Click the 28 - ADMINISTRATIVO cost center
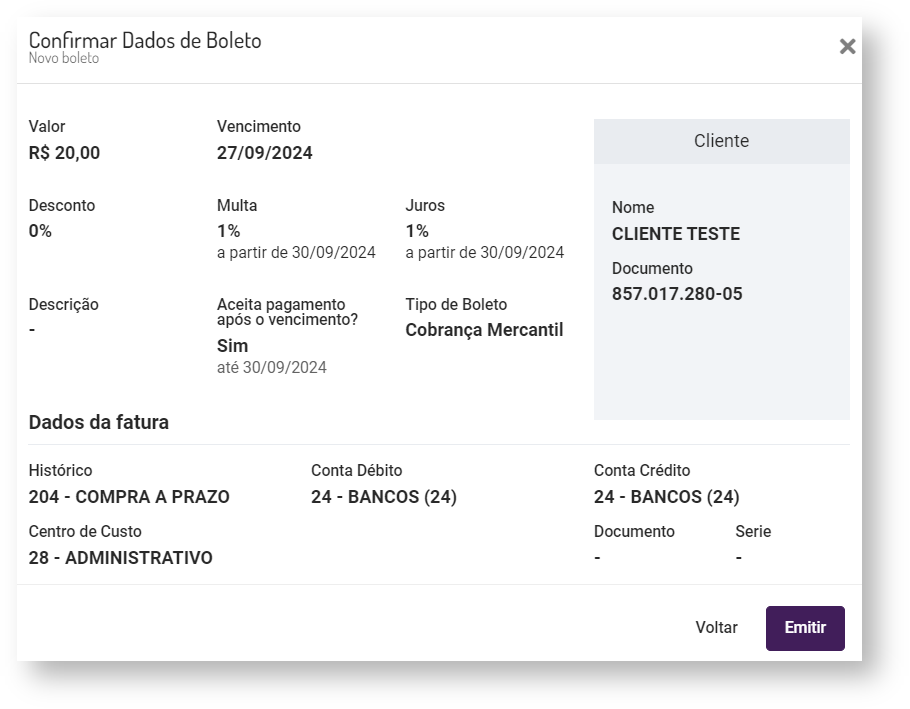This screenshot has width=910, height=709. [120, 558]
